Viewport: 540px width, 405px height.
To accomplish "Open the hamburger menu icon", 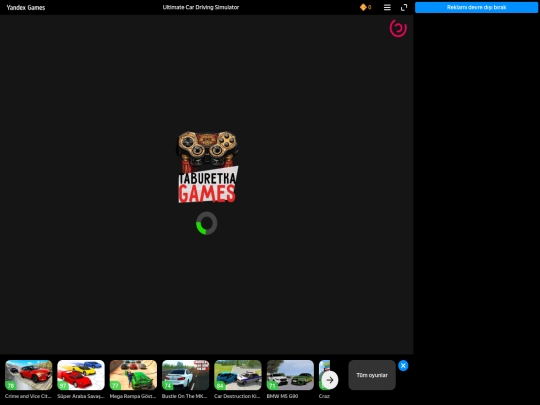I will pos(387,7).
